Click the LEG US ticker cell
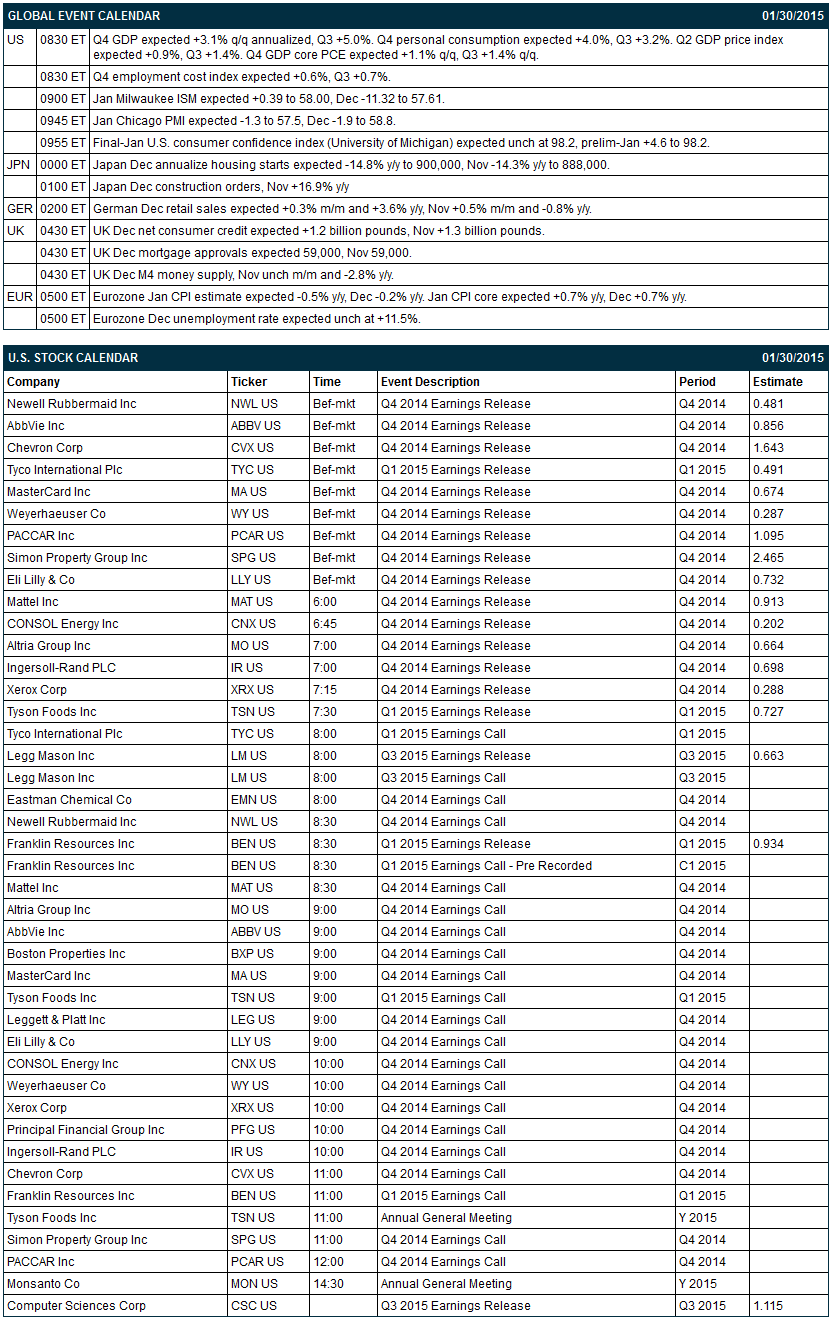 [x=268, y=1020]
